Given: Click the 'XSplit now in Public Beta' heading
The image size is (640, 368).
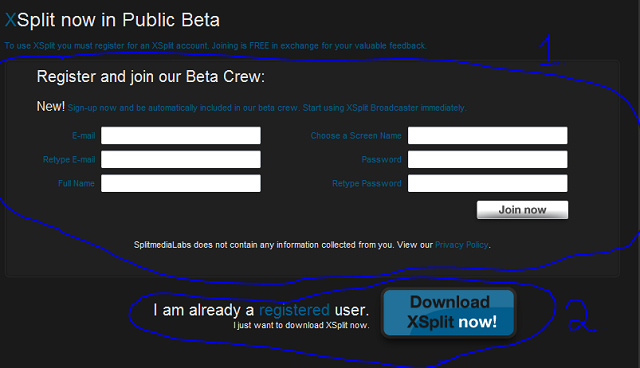Looking at the screenshot, I should (x=112, y=20).
